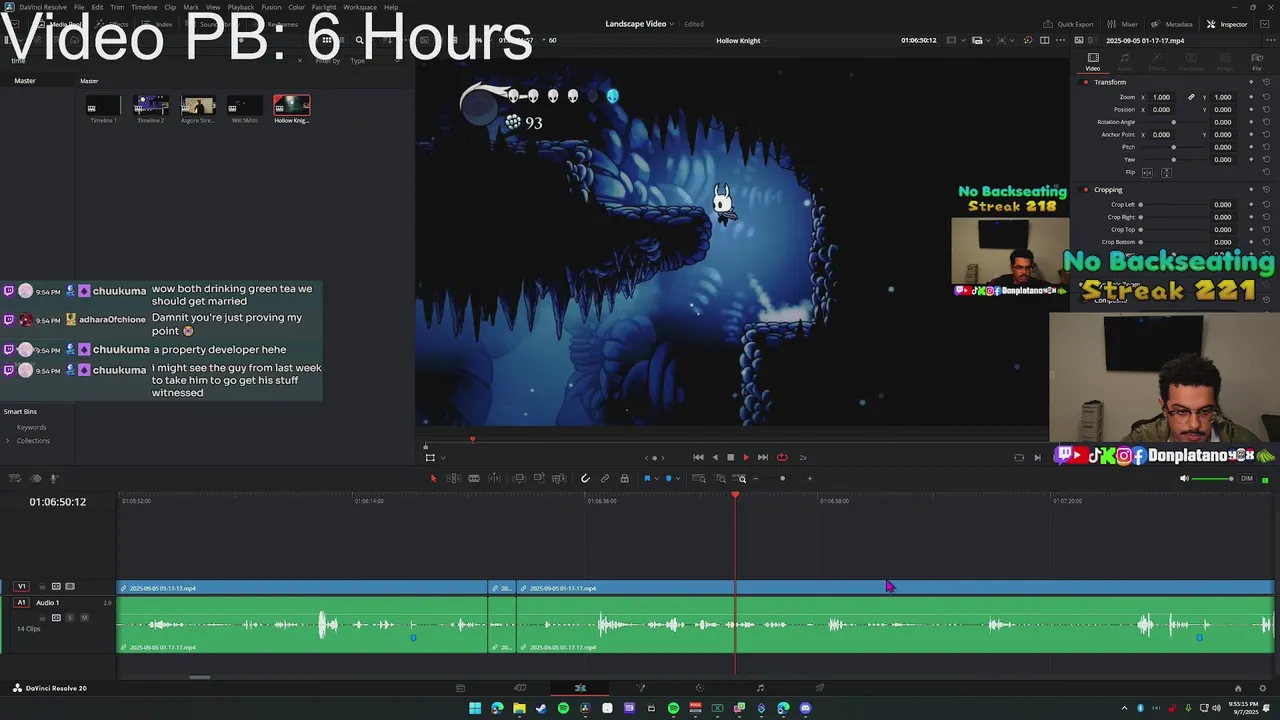Add a keyframe for the Transform section
The width and height of the screenshot is (1280, 720).
(1250, 82)
